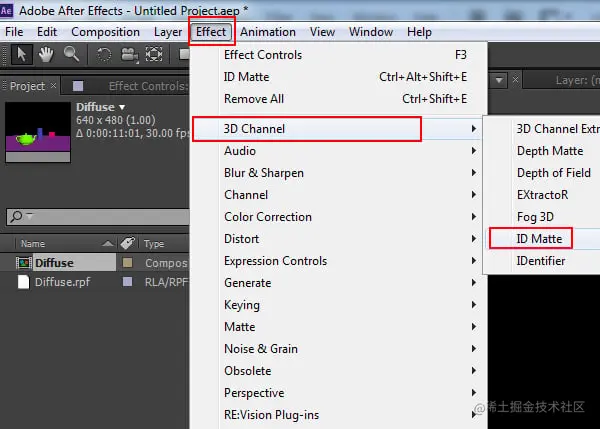The height and width of the screenshot is (429, 600).
Task: Select the Selection arrow tool
Action: click(21, 54)
